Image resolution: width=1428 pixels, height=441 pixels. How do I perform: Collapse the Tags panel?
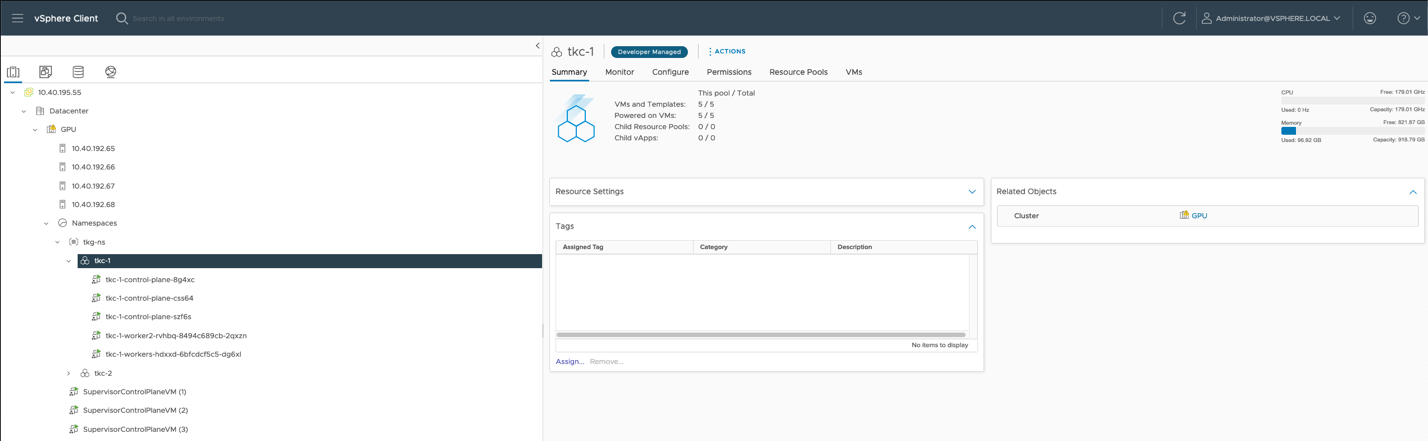[971, 227]
